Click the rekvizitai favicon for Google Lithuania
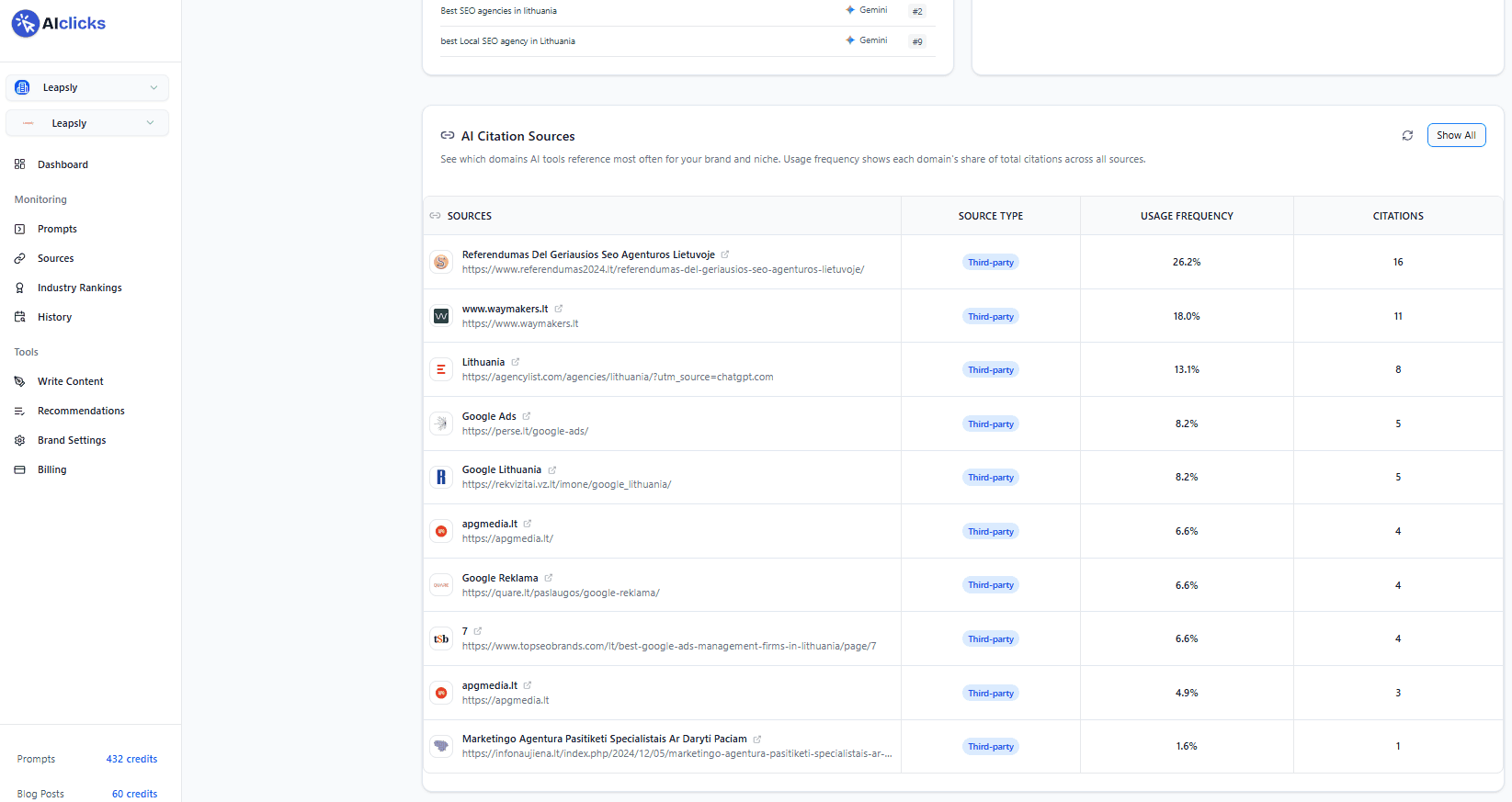This screenshot has width=1512, height=802. click(441, 477)
